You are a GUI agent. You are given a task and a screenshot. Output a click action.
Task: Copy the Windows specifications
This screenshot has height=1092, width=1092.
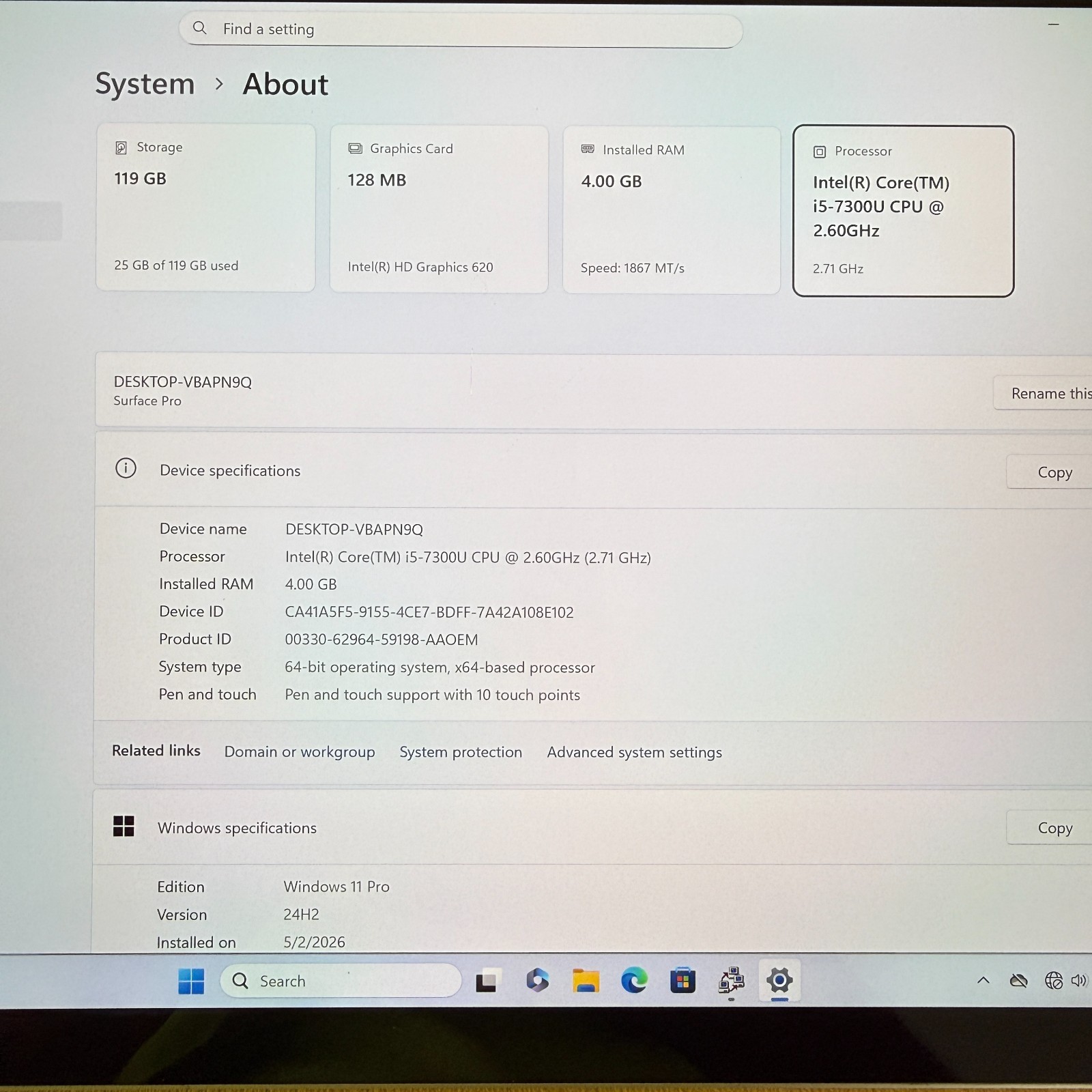(x=1051, y=828)
